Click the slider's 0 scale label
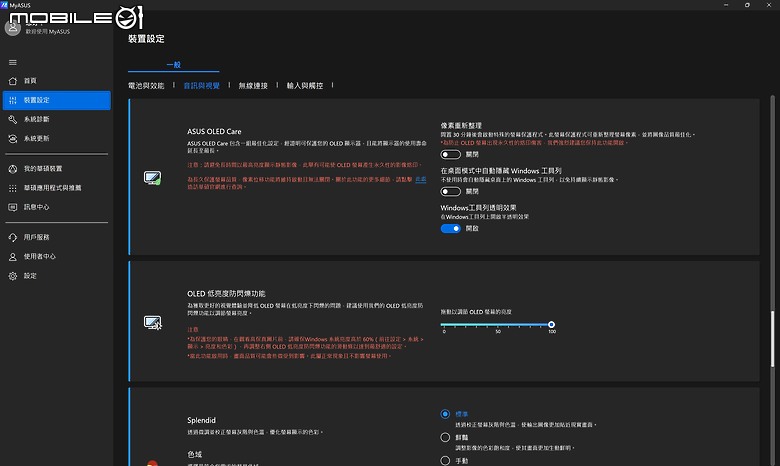 tap(444, 331)
